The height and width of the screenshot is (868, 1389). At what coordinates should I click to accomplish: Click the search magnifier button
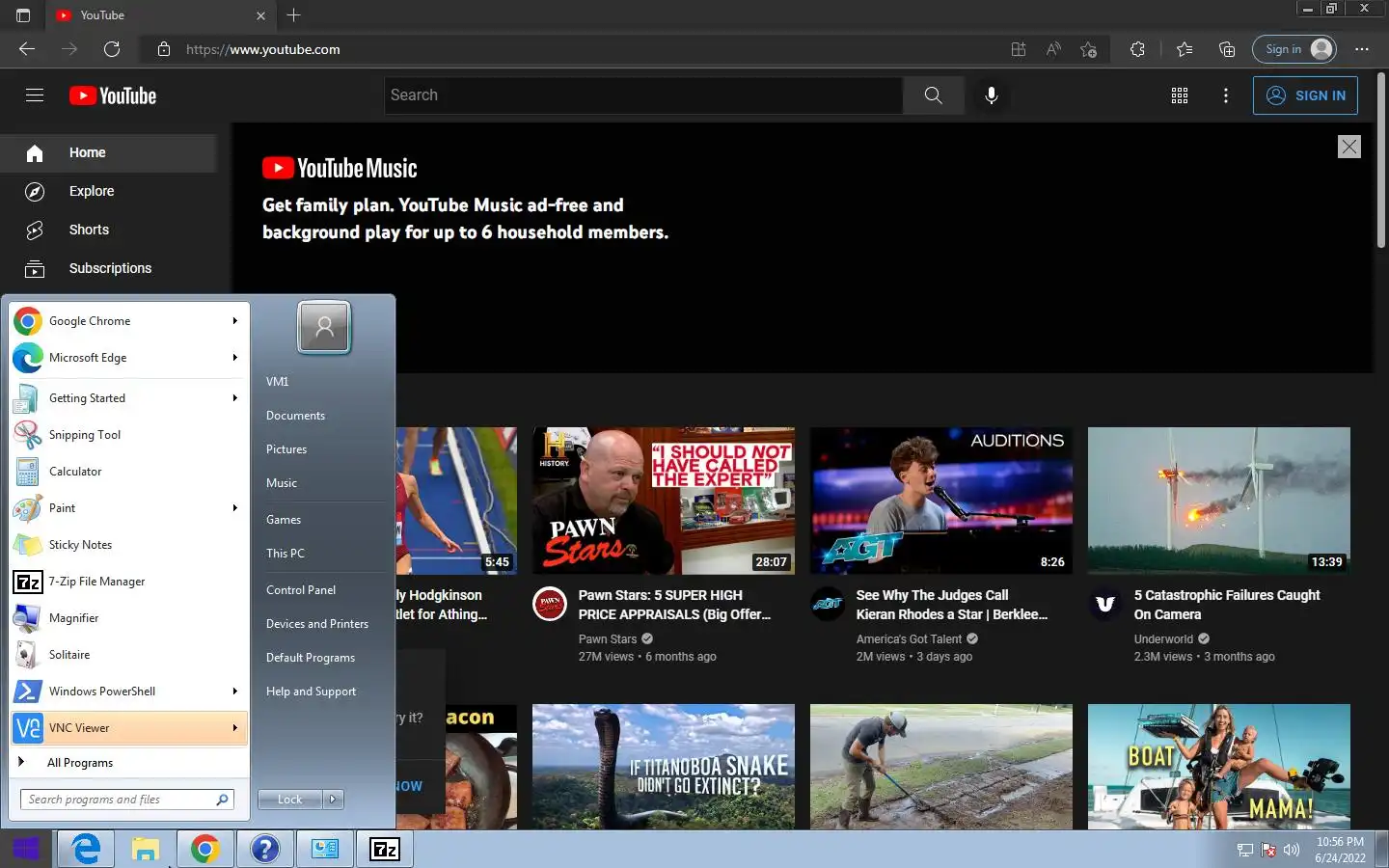tap(933, 95)
